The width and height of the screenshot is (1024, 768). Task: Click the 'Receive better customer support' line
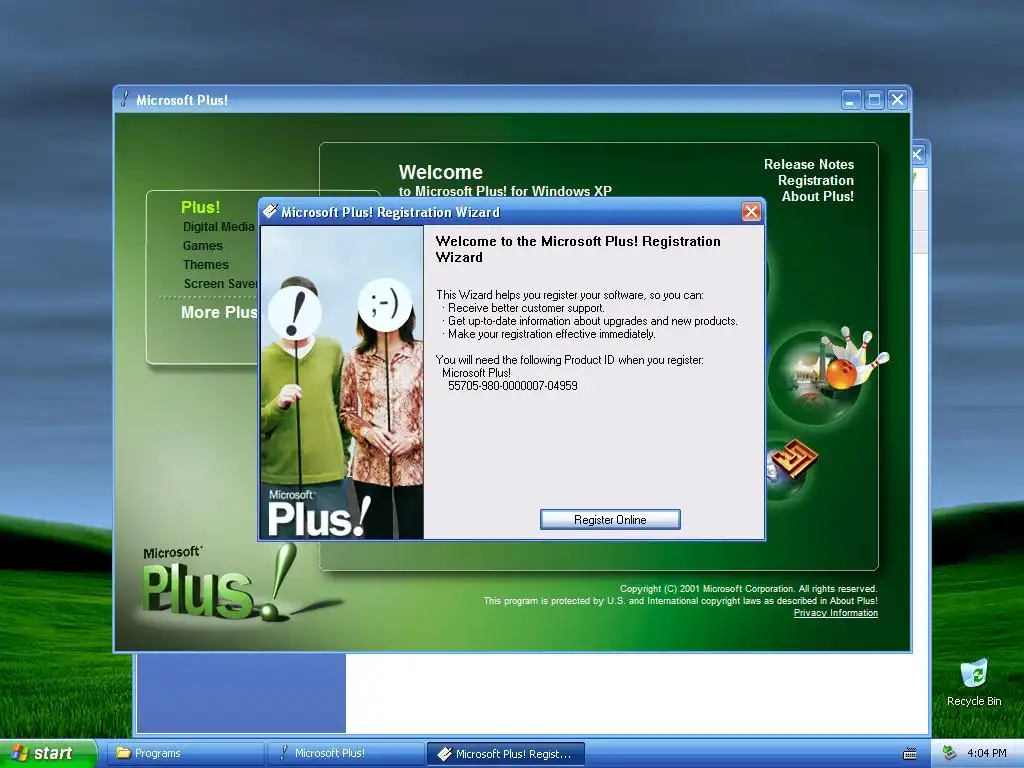click(526, 308)
